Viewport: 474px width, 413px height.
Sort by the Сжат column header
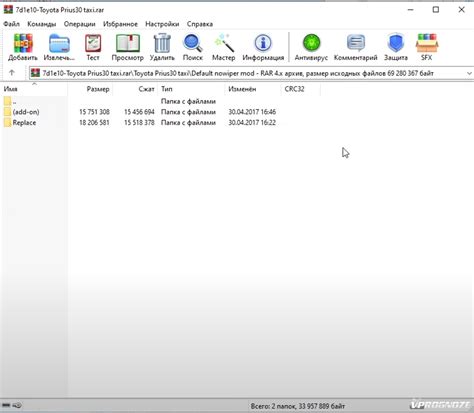135,89
